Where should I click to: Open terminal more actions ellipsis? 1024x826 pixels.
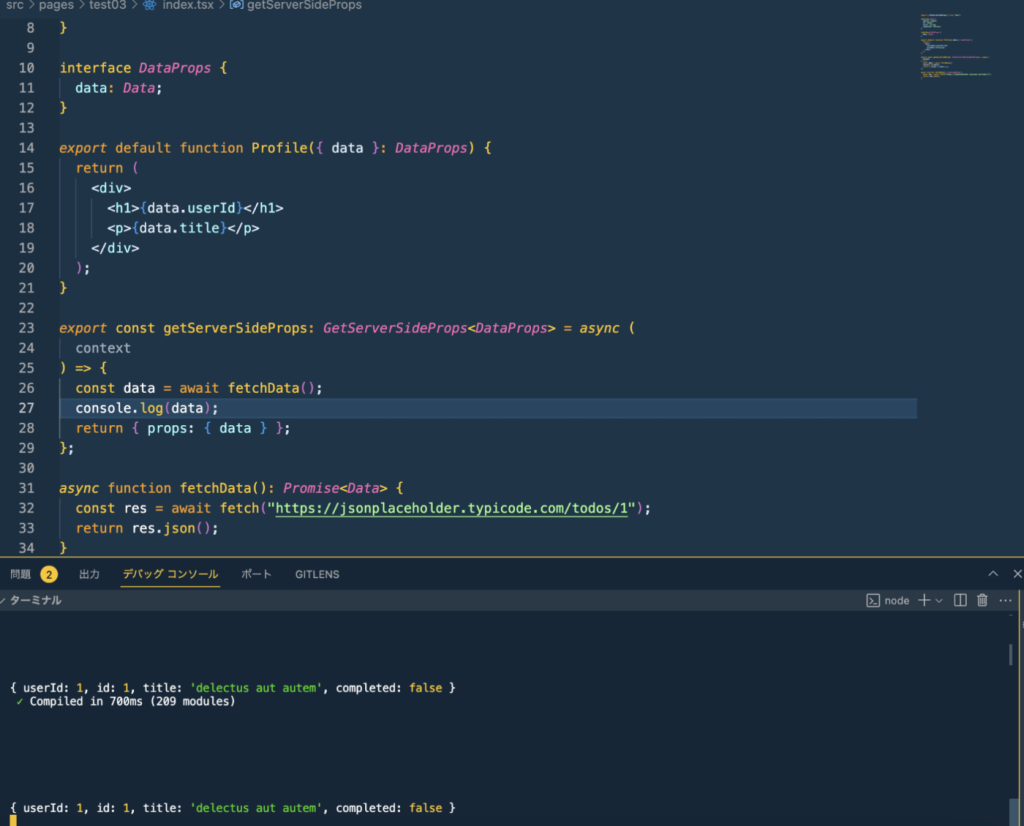(1006, 600)
